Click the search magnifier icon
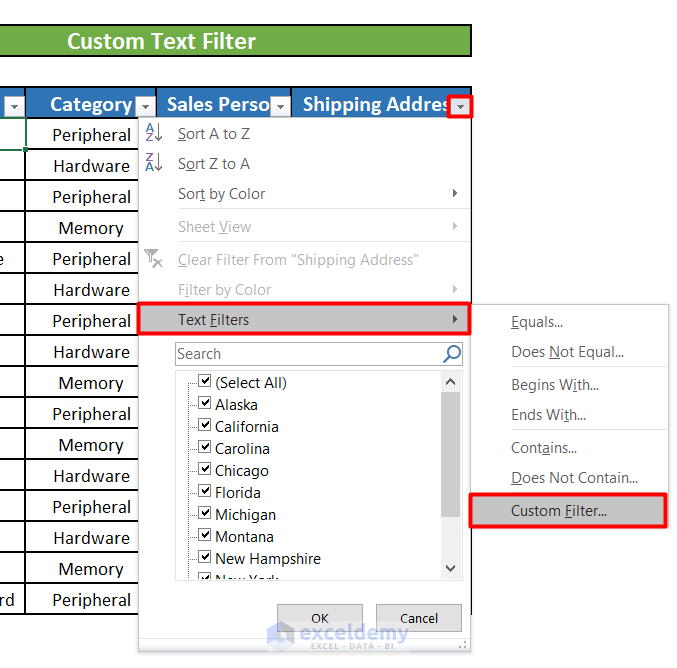Image resolution: width=677 pixels, height=668 pixels. [x=452, y=354]
